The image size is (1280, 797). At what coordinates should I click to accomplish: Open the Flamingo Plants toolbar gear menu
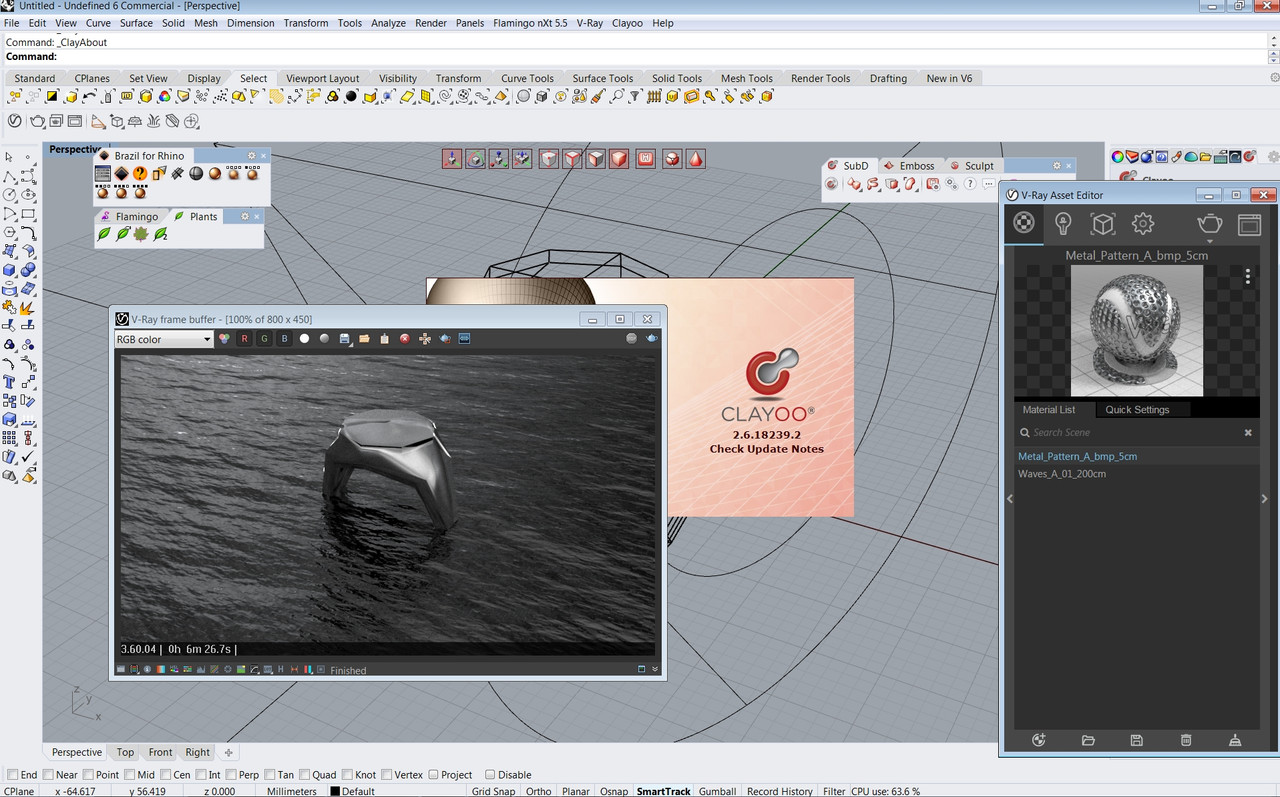pos(244,216)
